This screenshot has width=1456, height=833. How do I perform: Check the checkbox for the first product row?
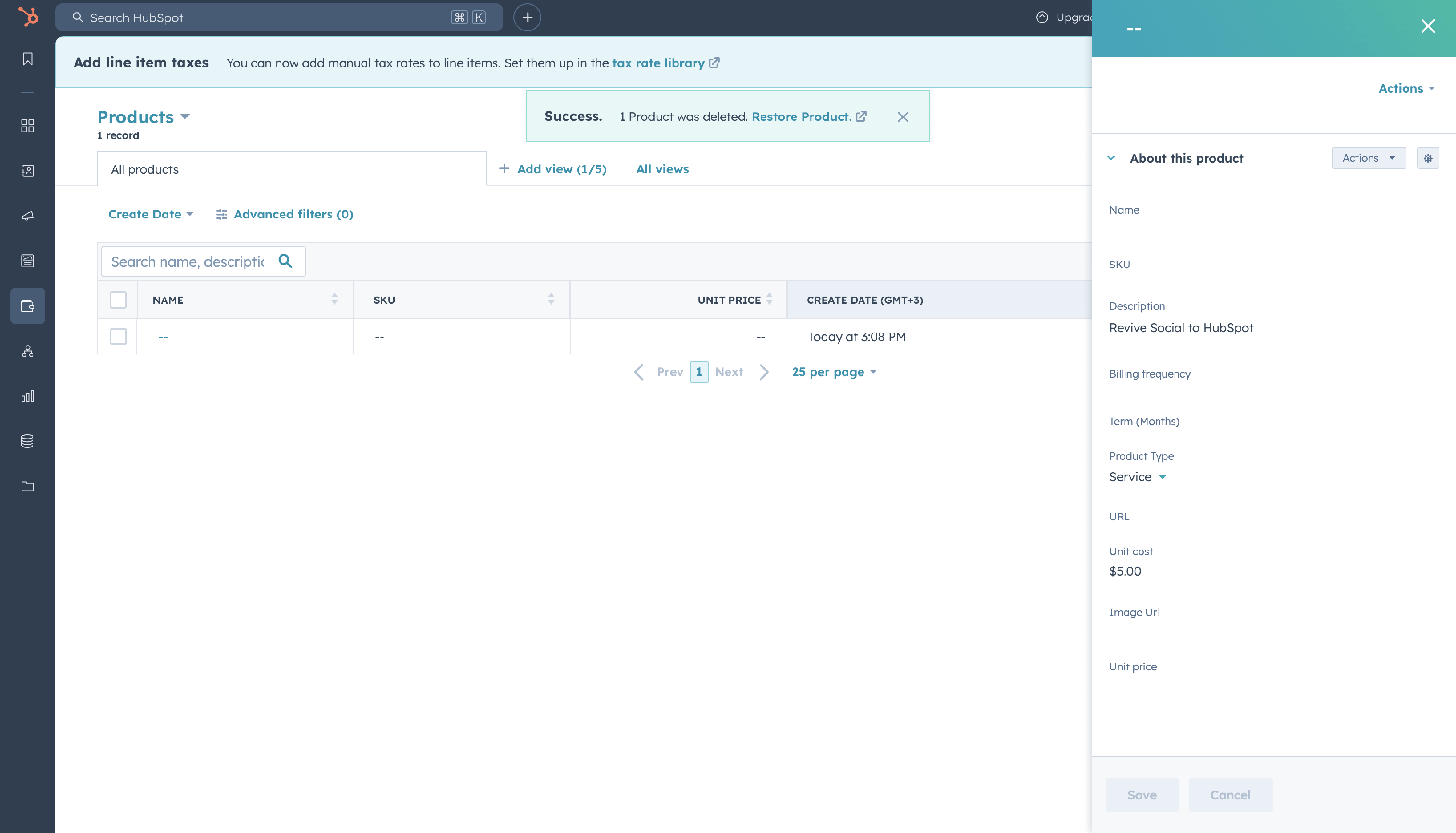pos(118,336)
